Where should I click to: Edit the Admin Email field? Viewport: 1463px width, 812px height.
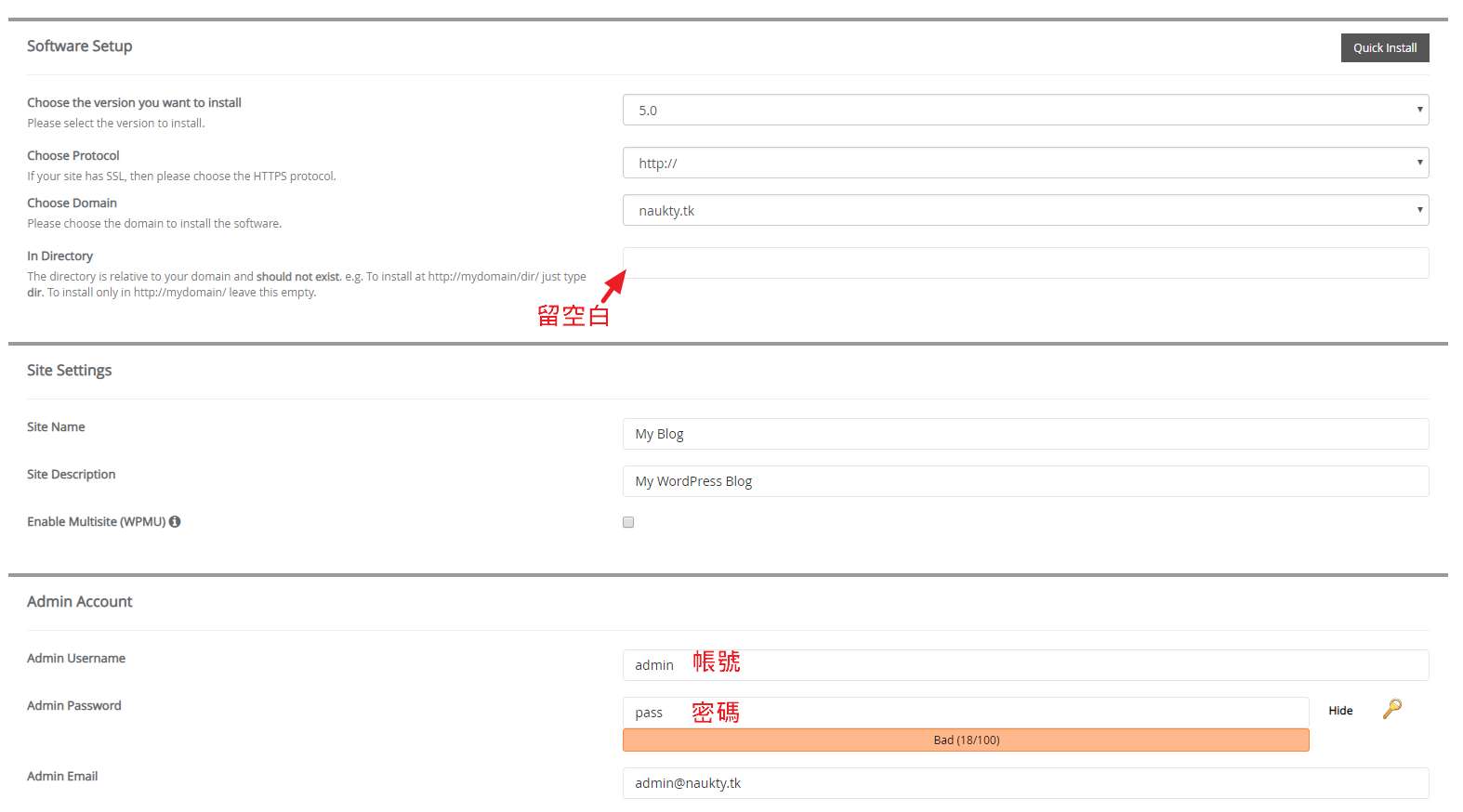point(1024,783)
